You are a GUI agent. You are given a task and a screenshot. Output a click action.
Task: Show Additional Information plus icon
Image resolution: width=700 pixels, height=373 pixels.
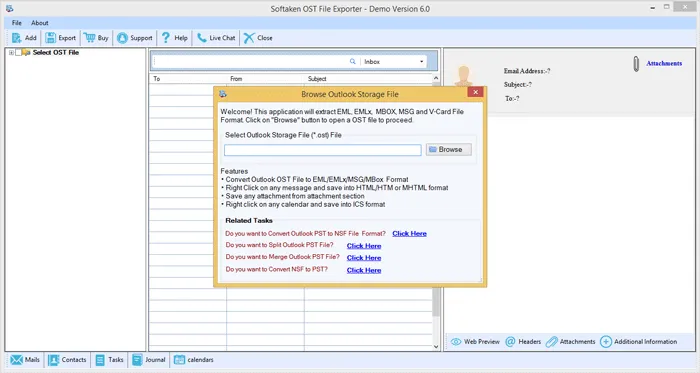tap(606, 342)
